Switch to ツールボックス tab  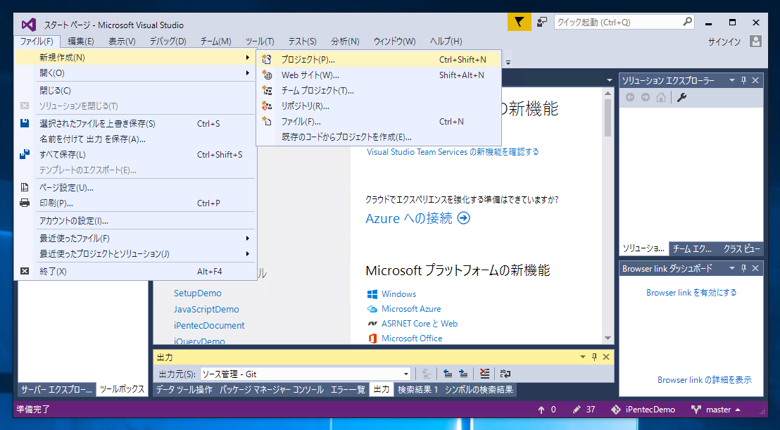pos(122,389)
